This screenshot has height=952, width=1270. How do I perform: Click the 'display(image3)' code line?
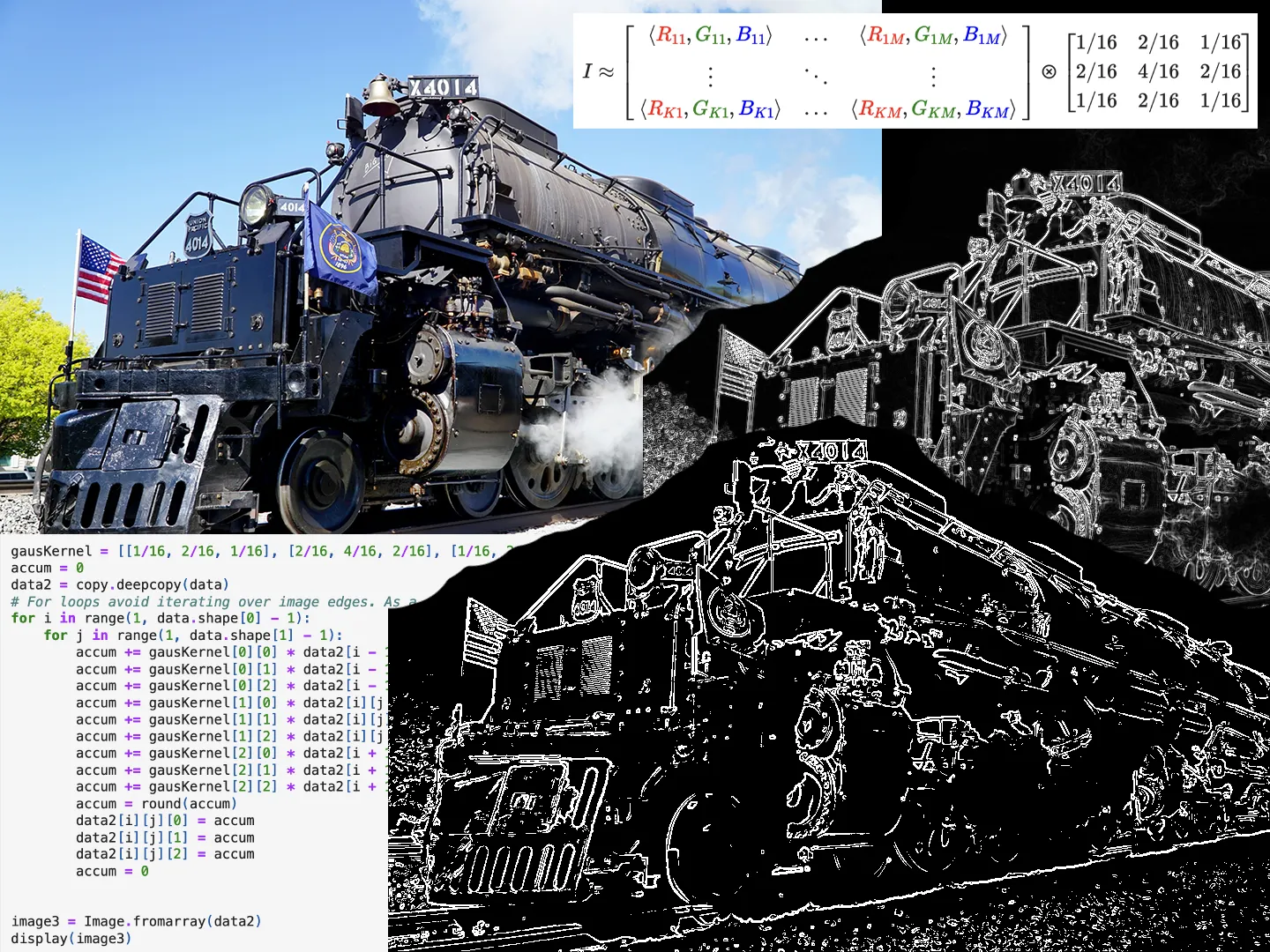tap(71, 938)
